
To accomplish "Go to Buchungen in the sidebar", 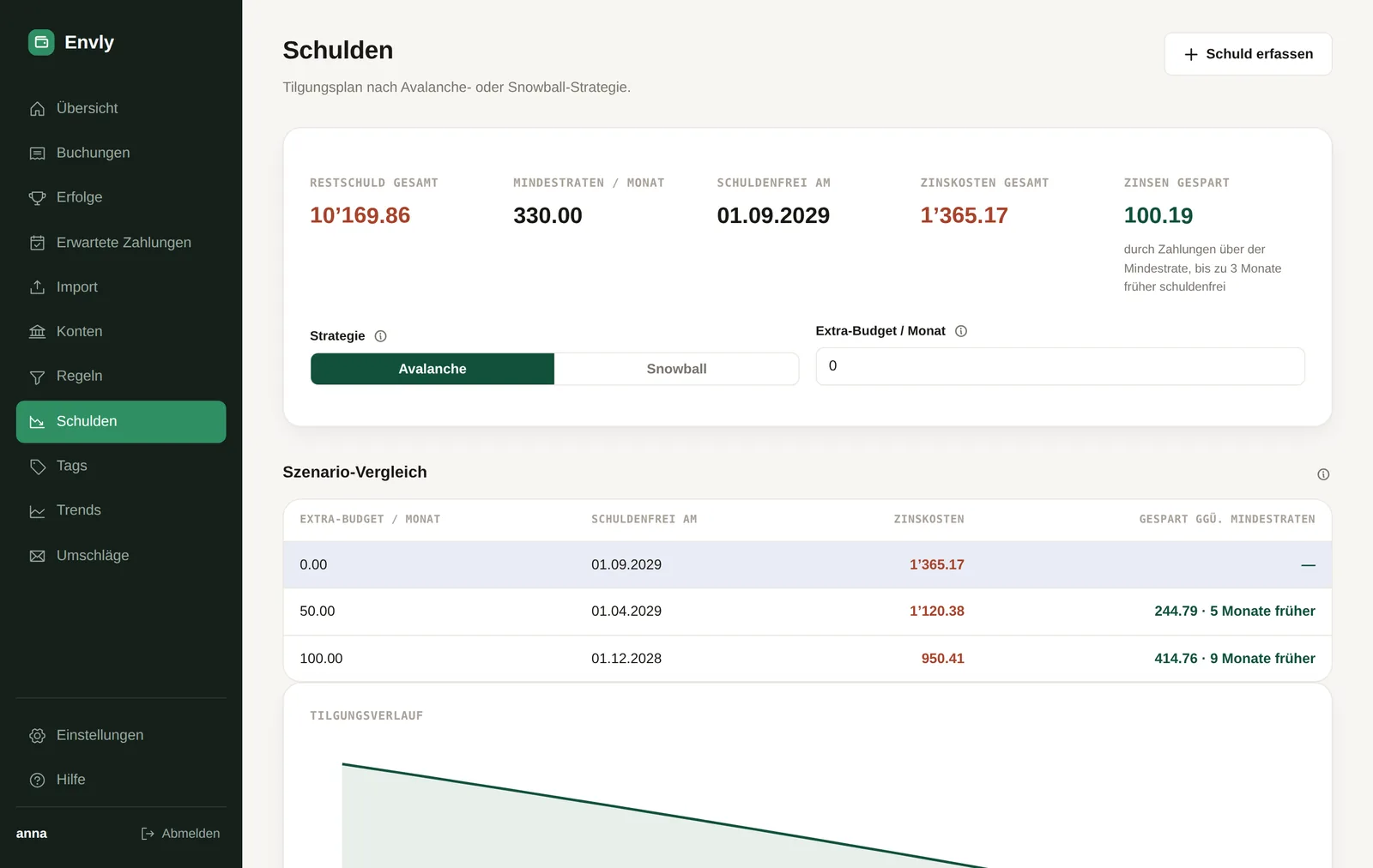I will [x=121, y=154].
